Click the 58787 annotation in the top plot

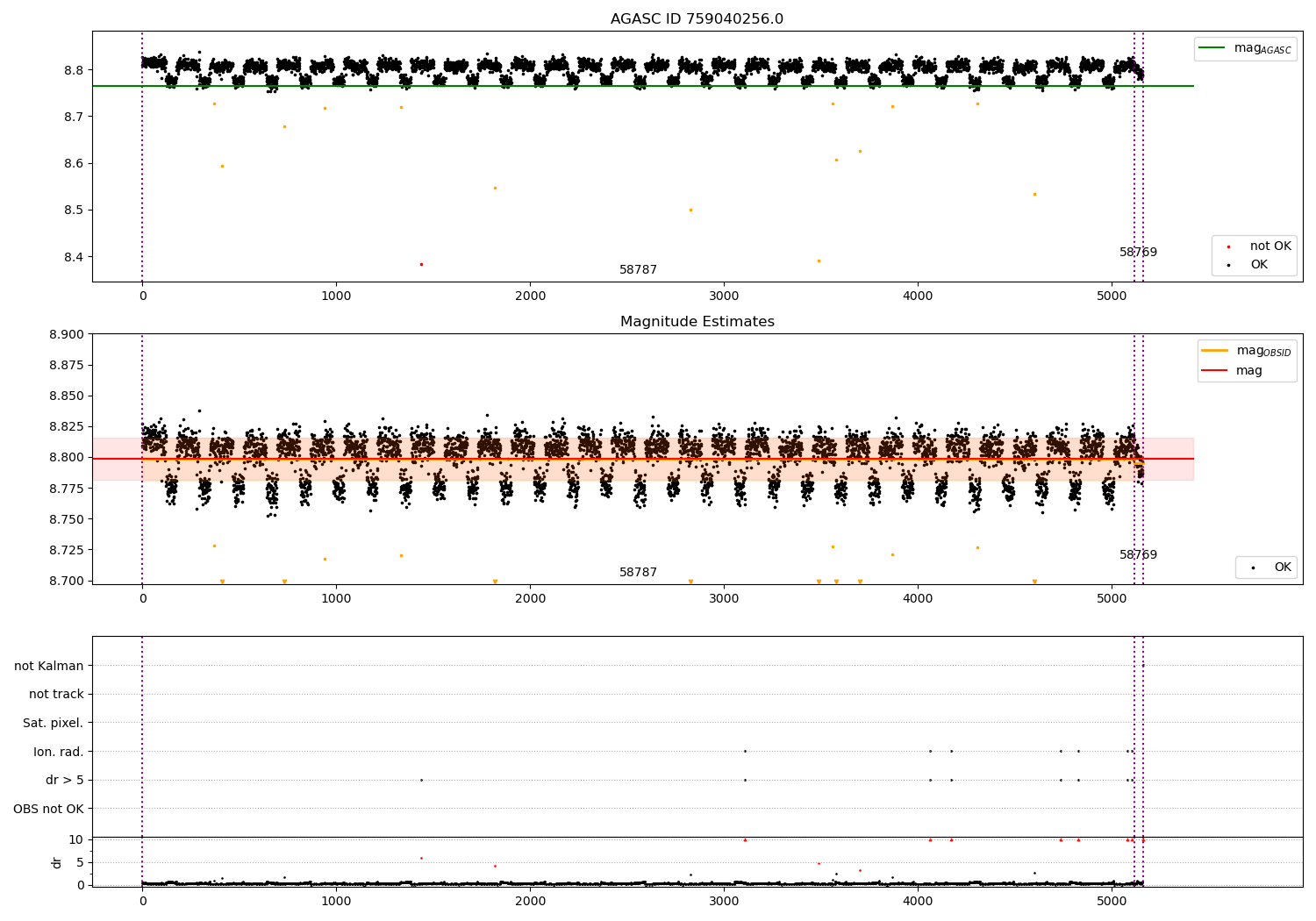[638, 270]
